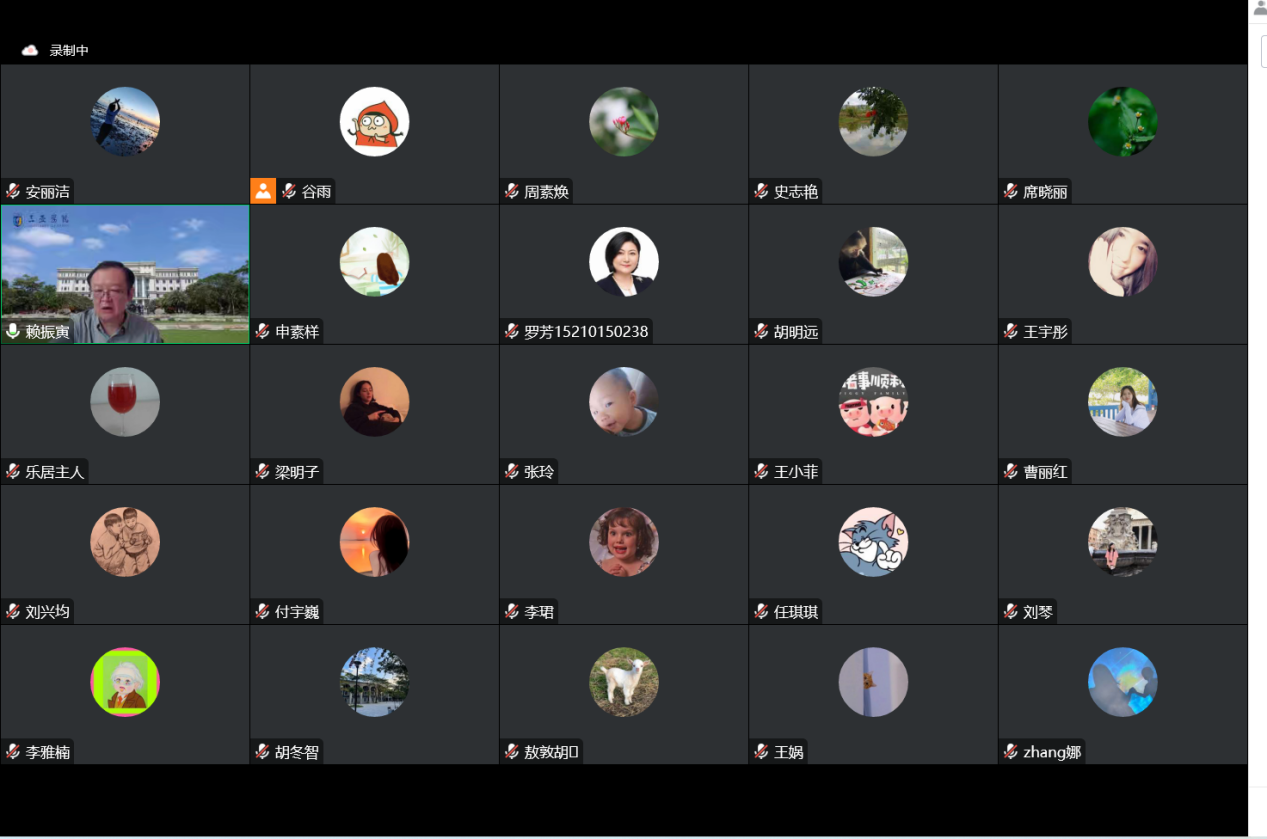Click the muted microphone icon beside 席晓丽
The width and height of the screenshot is (1267, 839).
pos(1011,191)
